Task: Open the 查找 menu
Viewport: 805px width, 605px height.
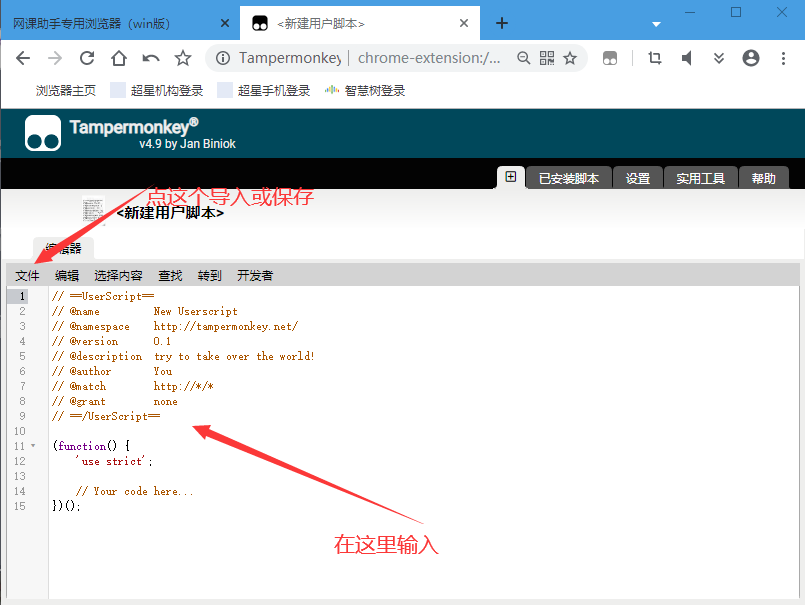Action: coord(170,276)
